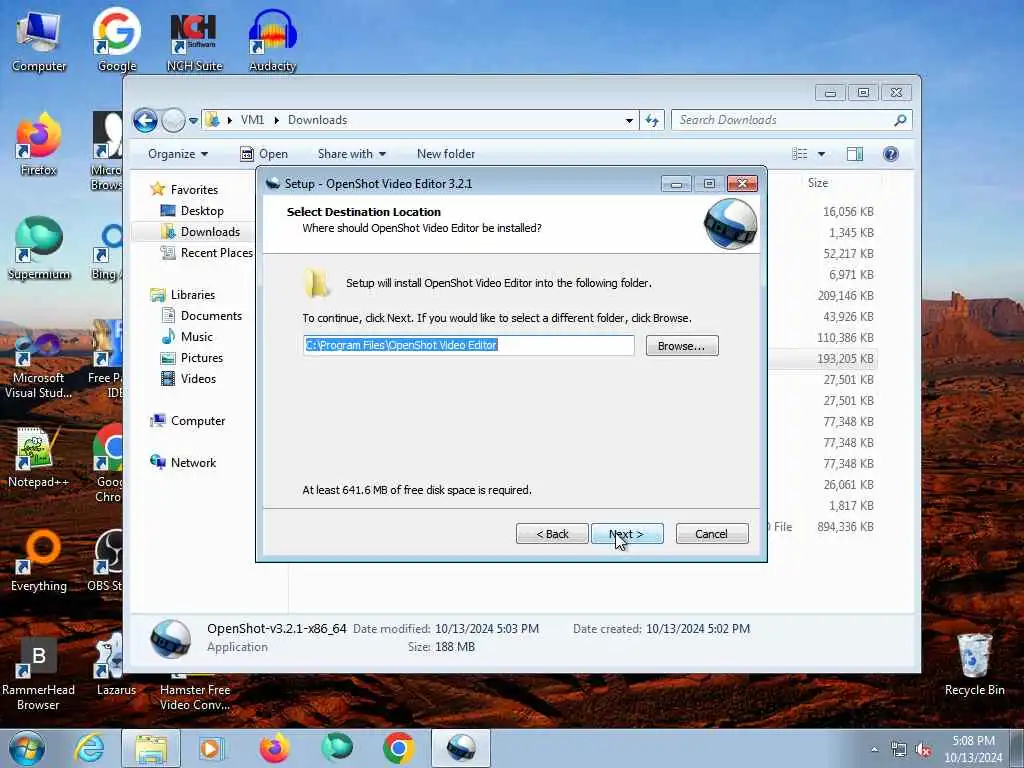This screenshot has width=1024, height=768.
Task: Open Chrome from the taskbar
Action: (x=398, y=748)
